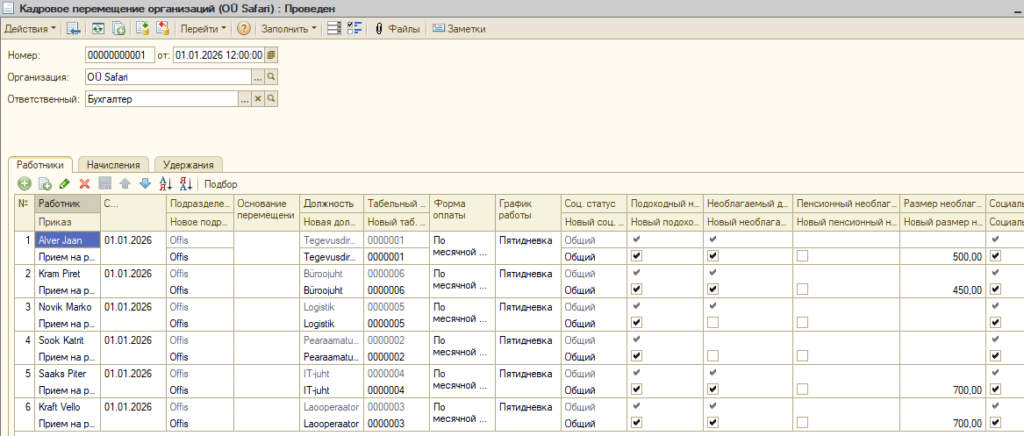Open the Файлы attachments button
Image resolution: width=1024 pixels, height=436 pixels.
click(397, 29)
